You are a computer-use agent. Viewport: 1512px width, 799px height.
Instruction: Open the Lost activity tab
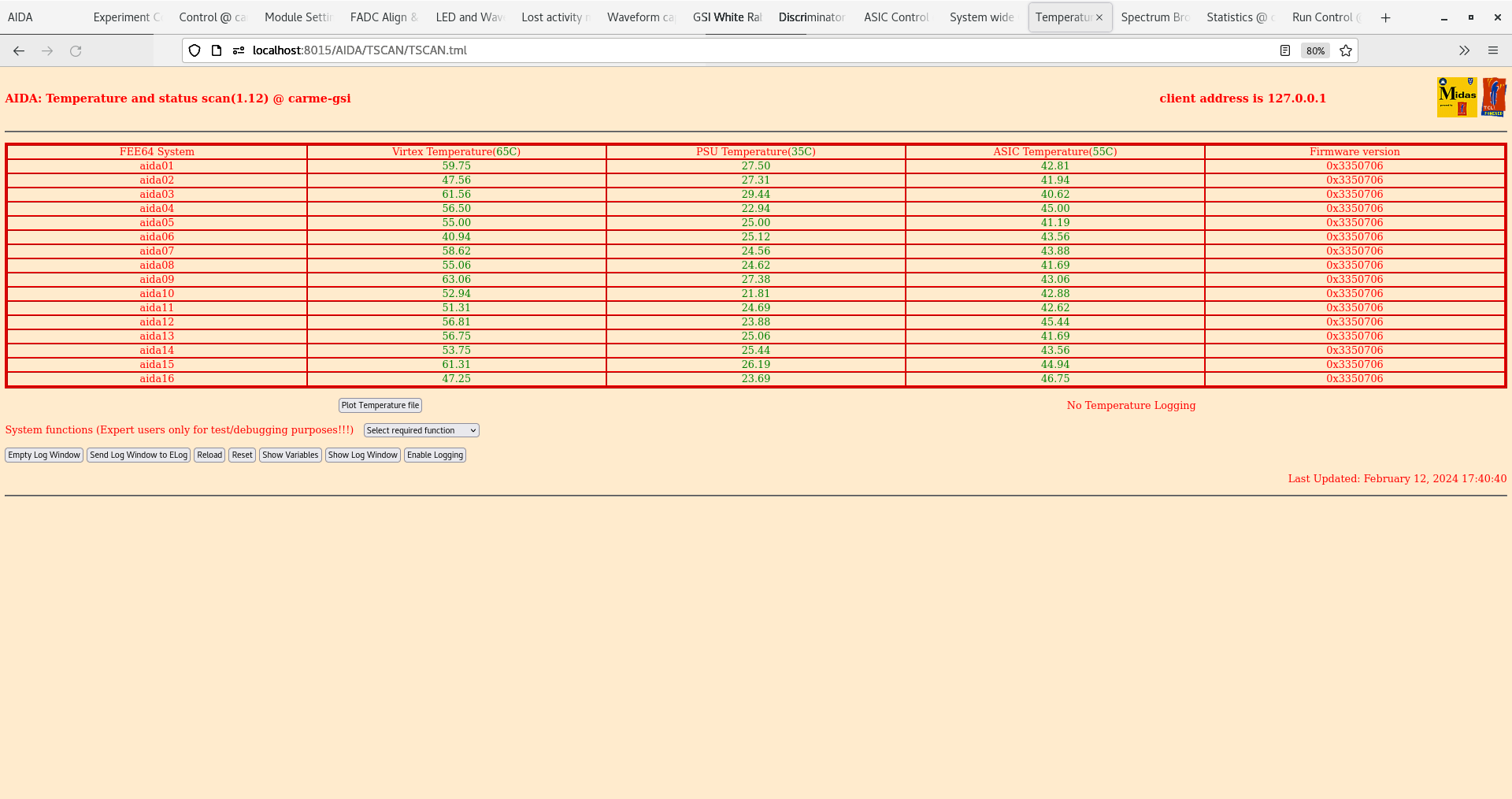[555, 17]
